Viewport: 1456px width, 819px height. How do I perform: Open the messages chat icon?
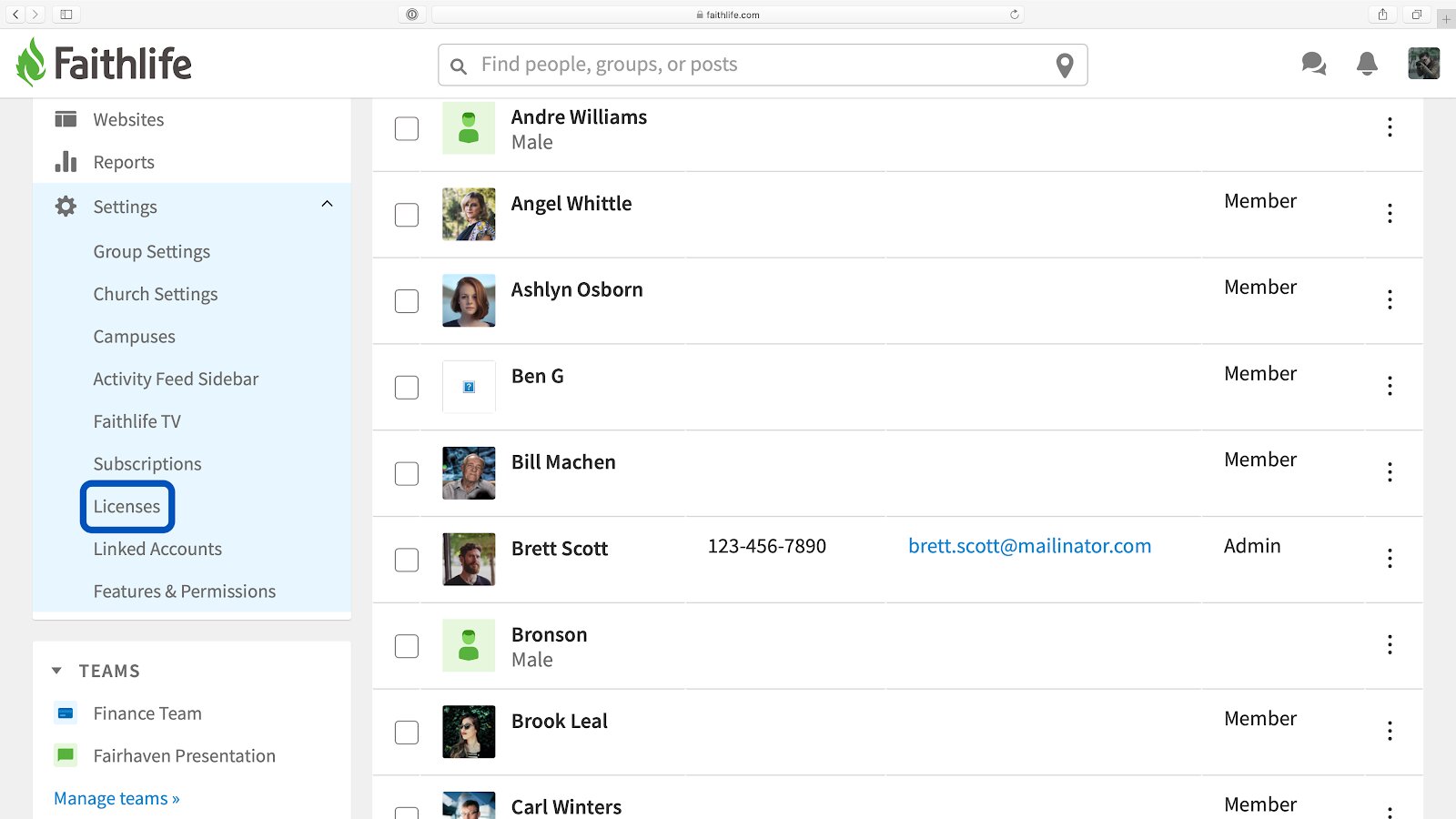[1313, 64]
